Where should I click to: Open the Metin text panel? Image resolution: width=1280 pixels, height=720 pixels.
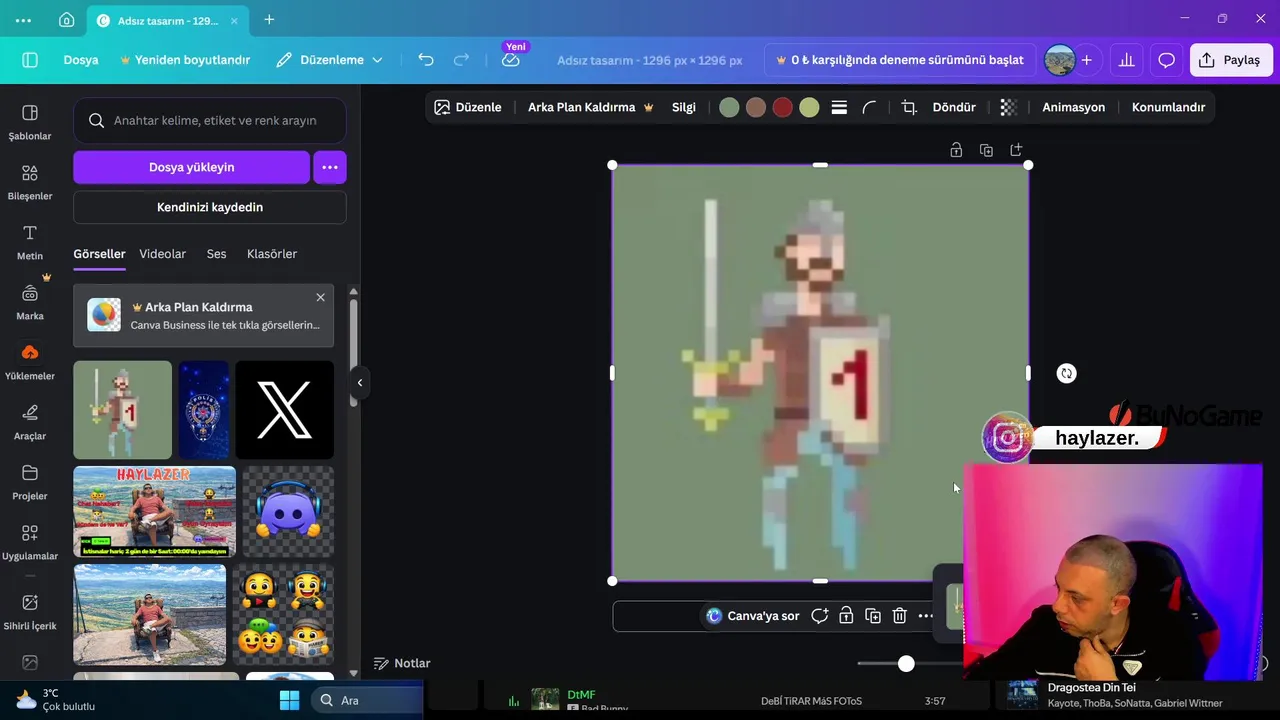tap(30, 242)
